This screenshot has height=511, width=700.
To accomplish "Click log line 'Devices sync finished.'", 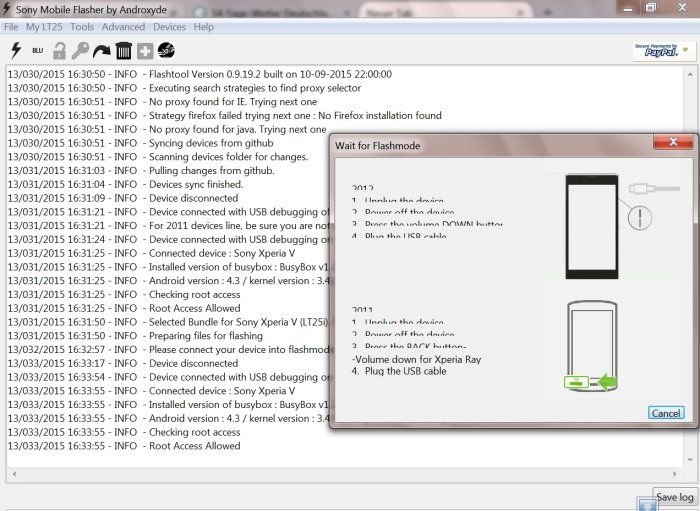I will (125, 184).
